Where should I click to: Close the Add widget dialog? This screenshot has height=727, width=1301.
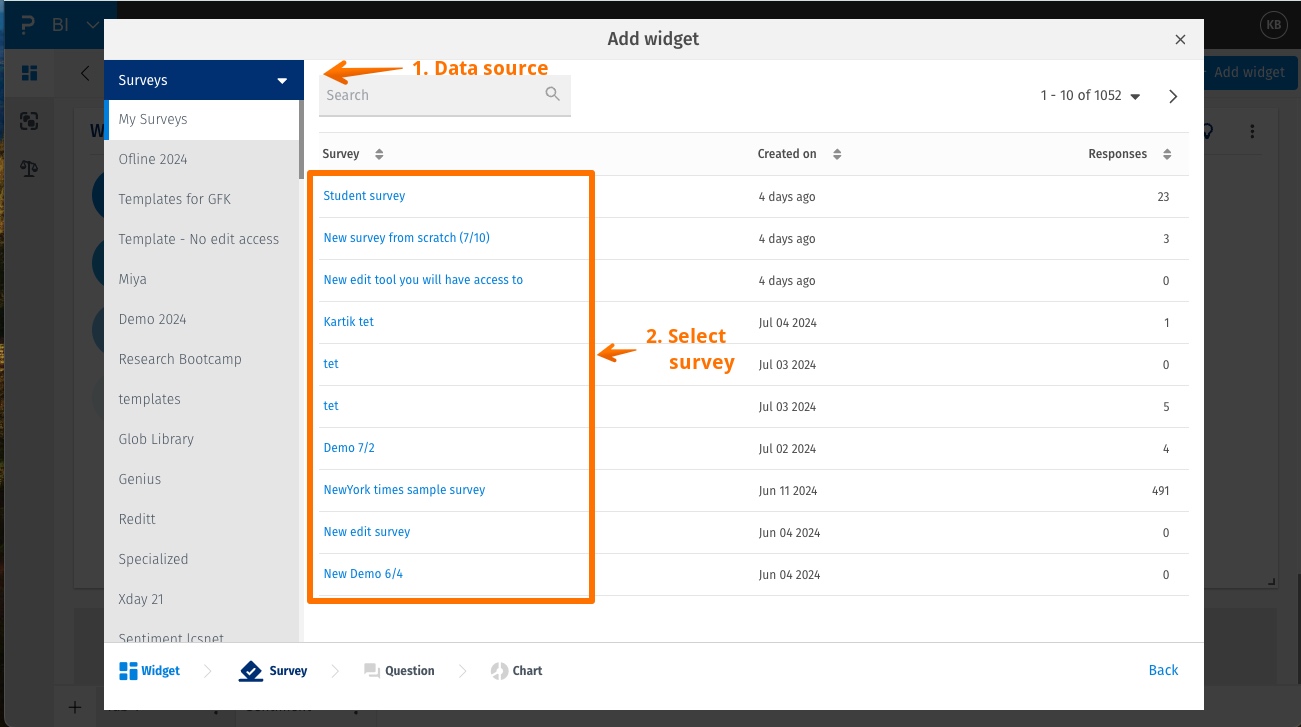coord(1180,40)
